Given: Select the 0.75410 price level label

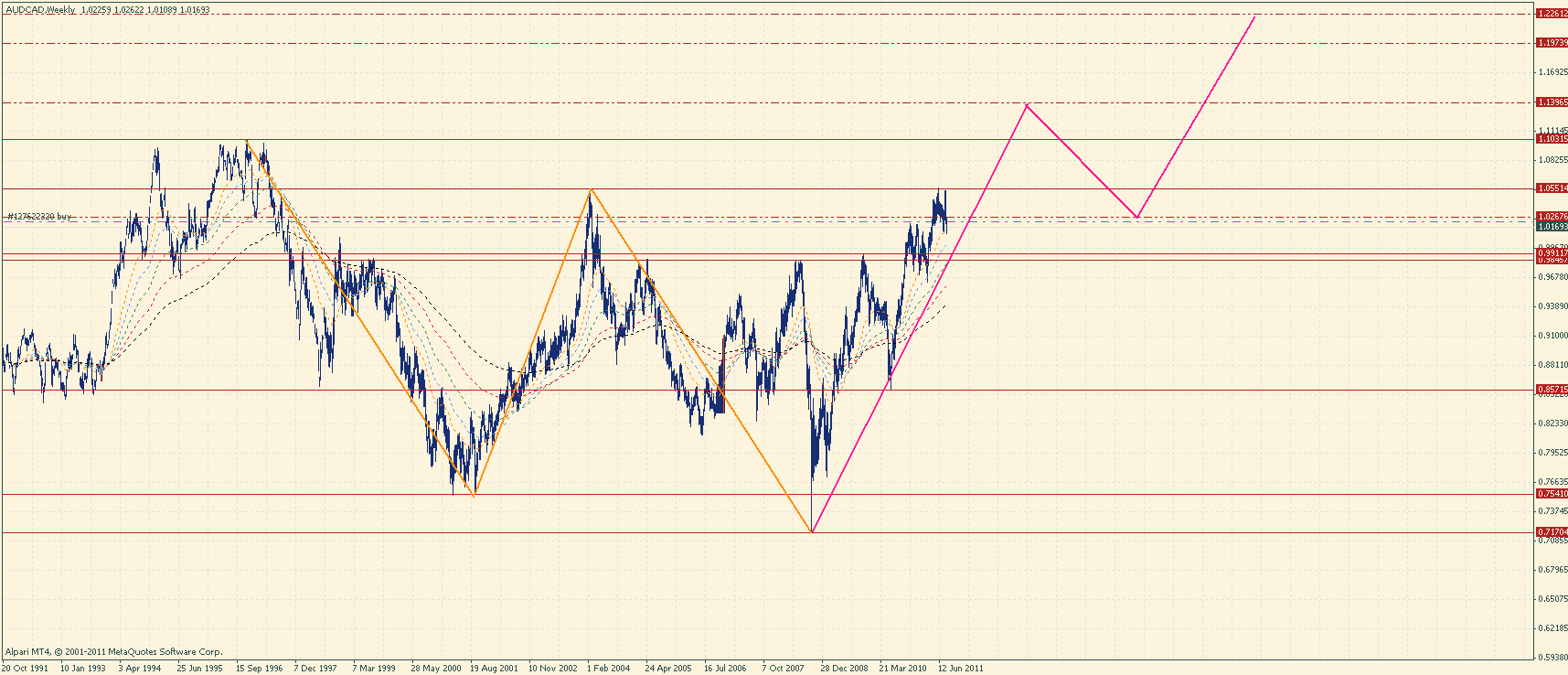Looking at the screenshot, I should [x=1552, y=494].
